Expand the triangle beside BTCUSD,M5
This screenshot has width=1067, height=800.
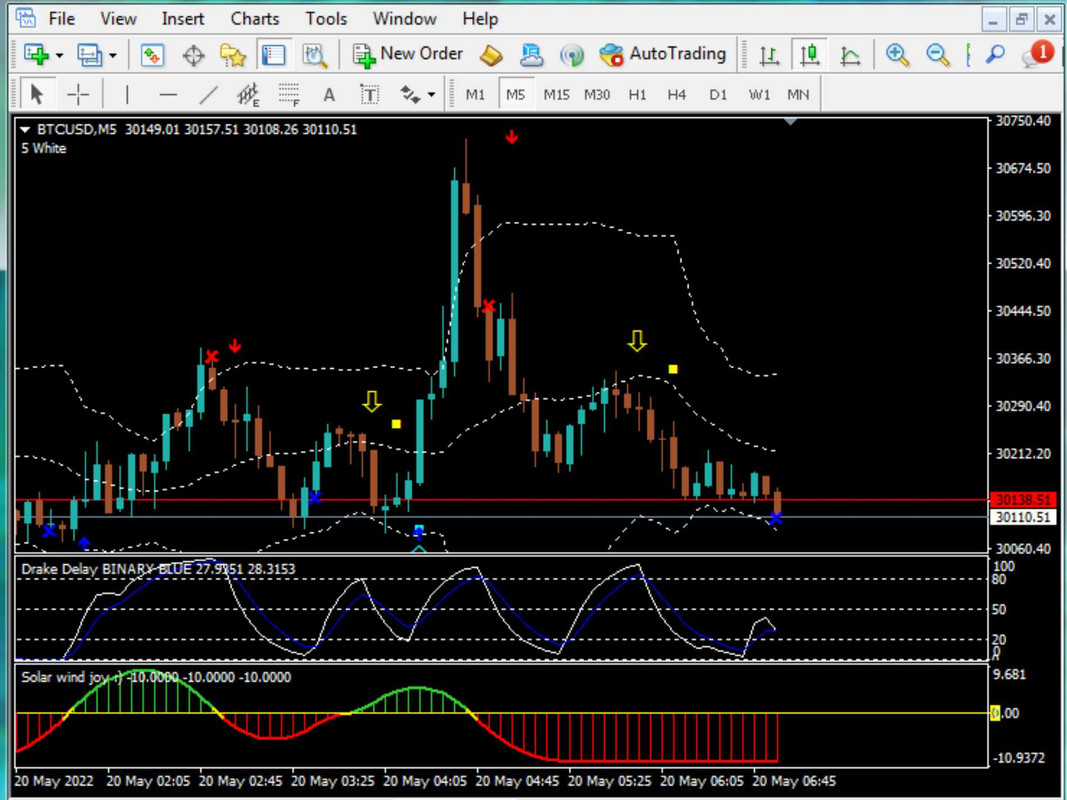(x=24, y=129)
